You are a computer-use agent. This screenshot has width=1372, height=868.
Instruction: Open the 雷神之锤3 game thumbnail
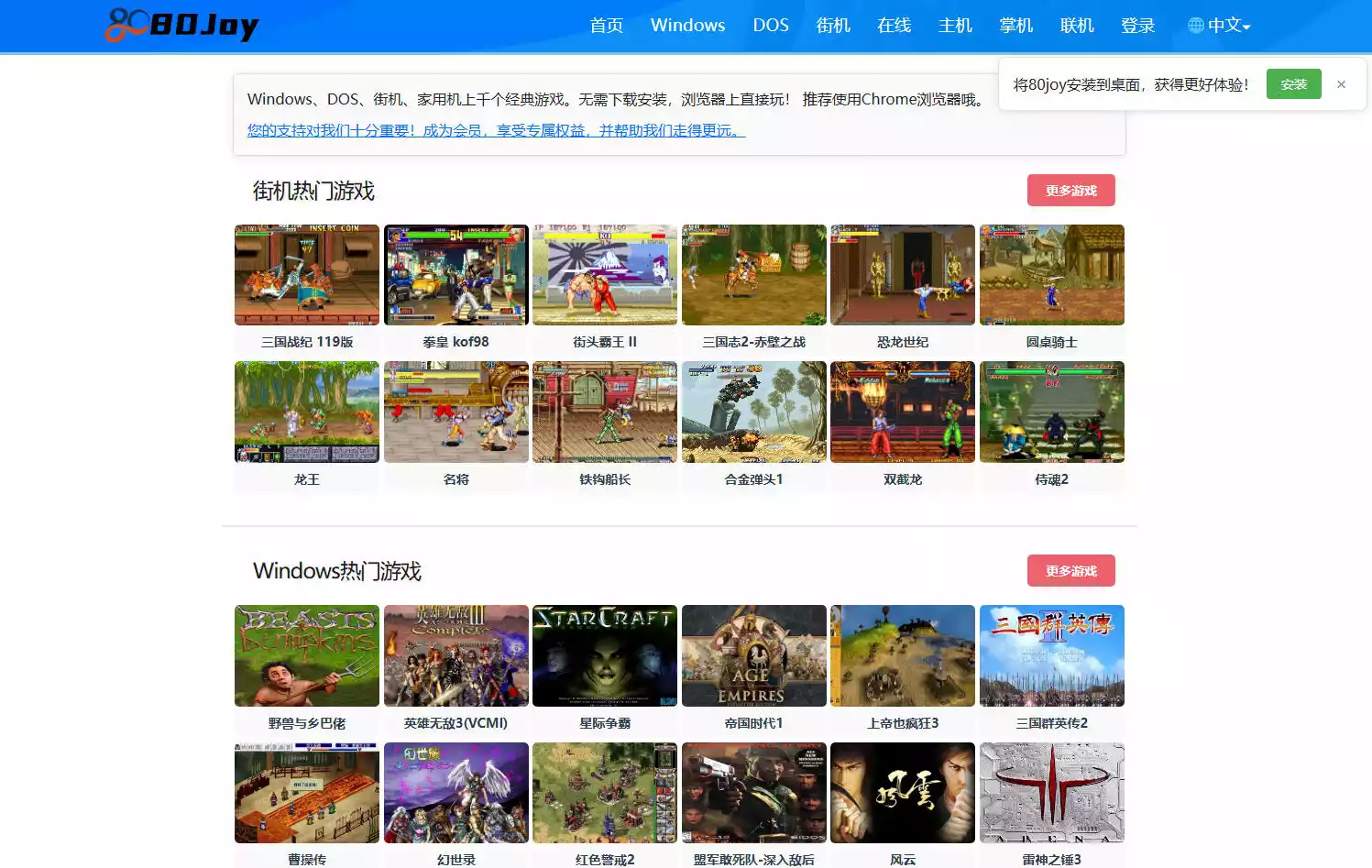1052,793
